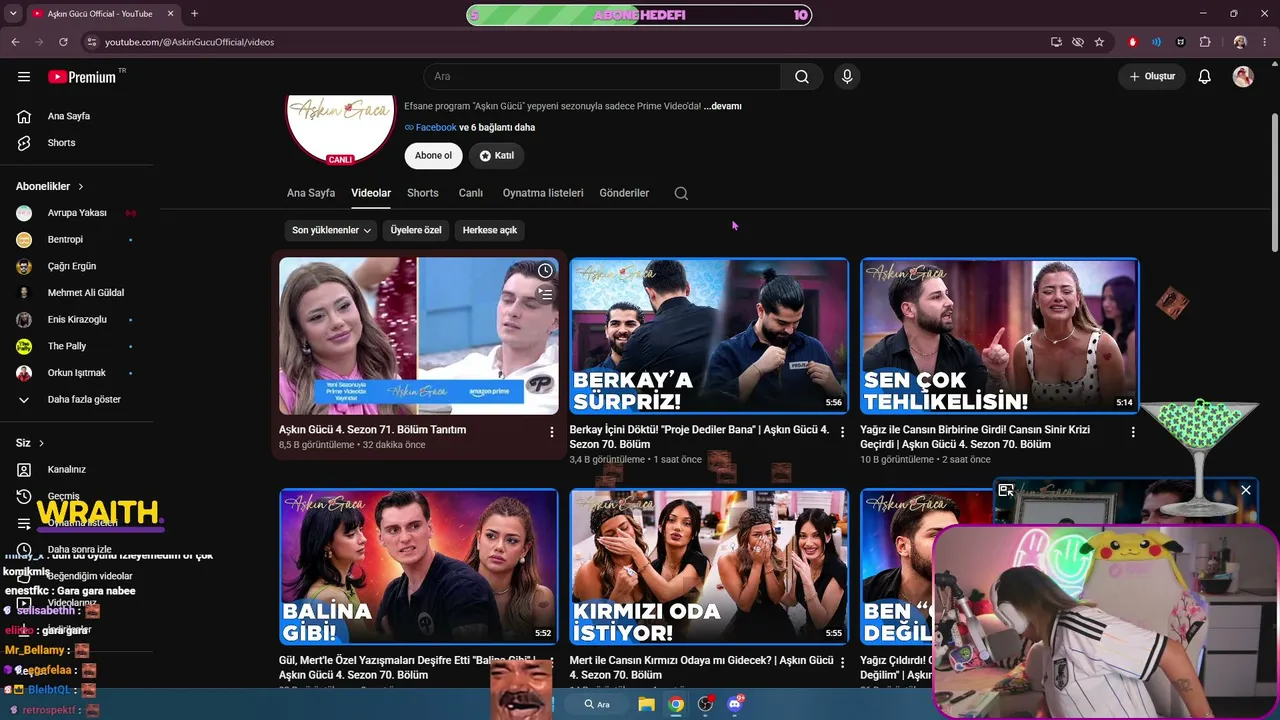Expand the Abonelikler section

[x=50, y=186]
